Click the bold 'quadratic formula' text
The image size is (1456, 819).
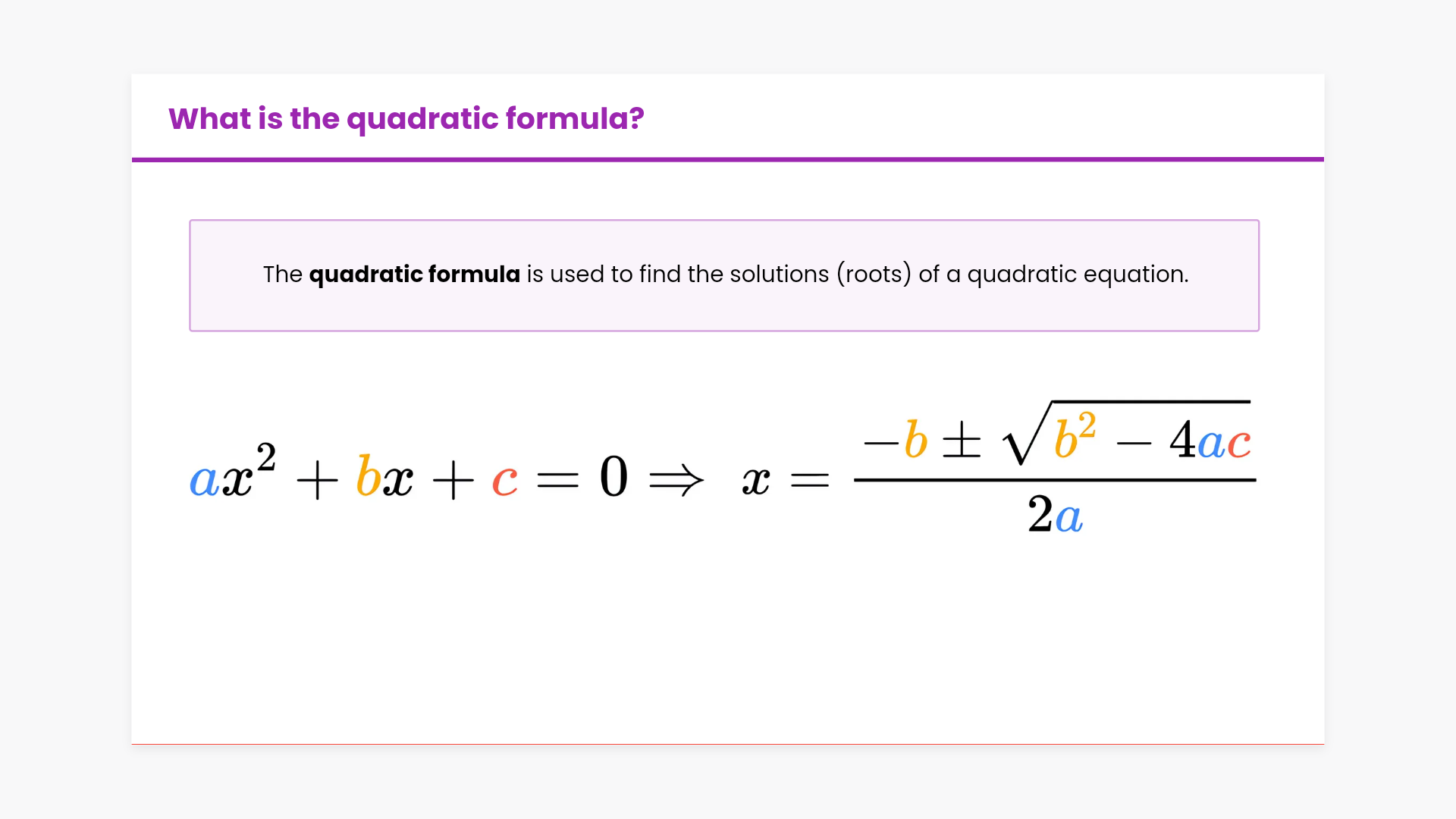(x=414, y=274)
